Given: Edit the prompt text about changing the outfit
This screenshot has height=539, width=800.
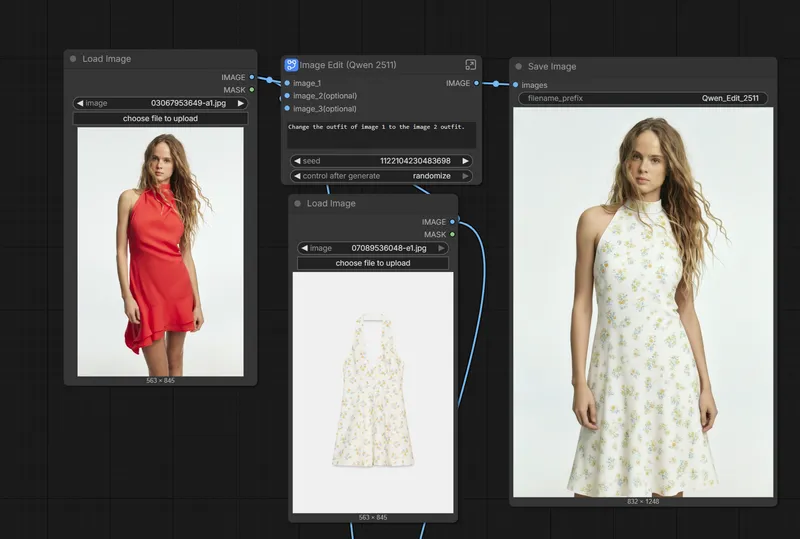Looking at the screenshot, I should (381, 135).
